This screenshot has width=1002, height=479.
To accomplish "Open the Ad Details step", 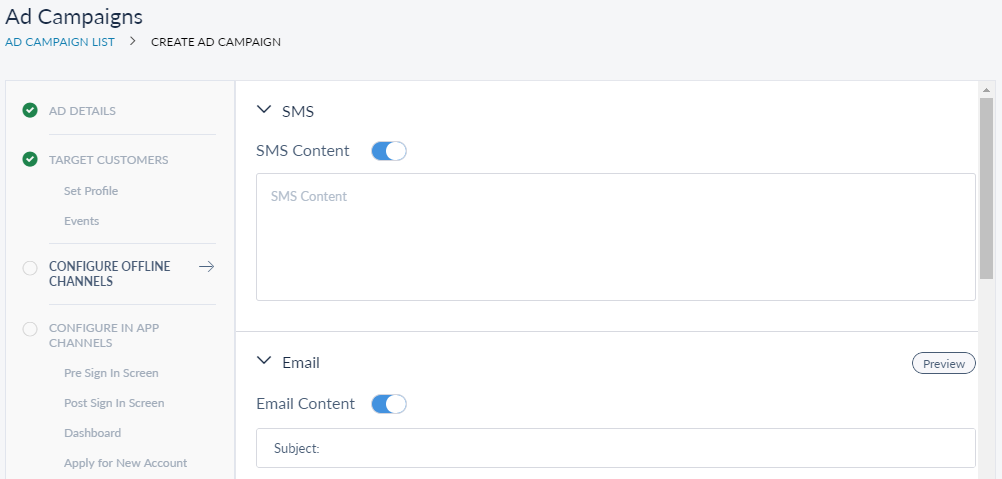I will (82, 111).
